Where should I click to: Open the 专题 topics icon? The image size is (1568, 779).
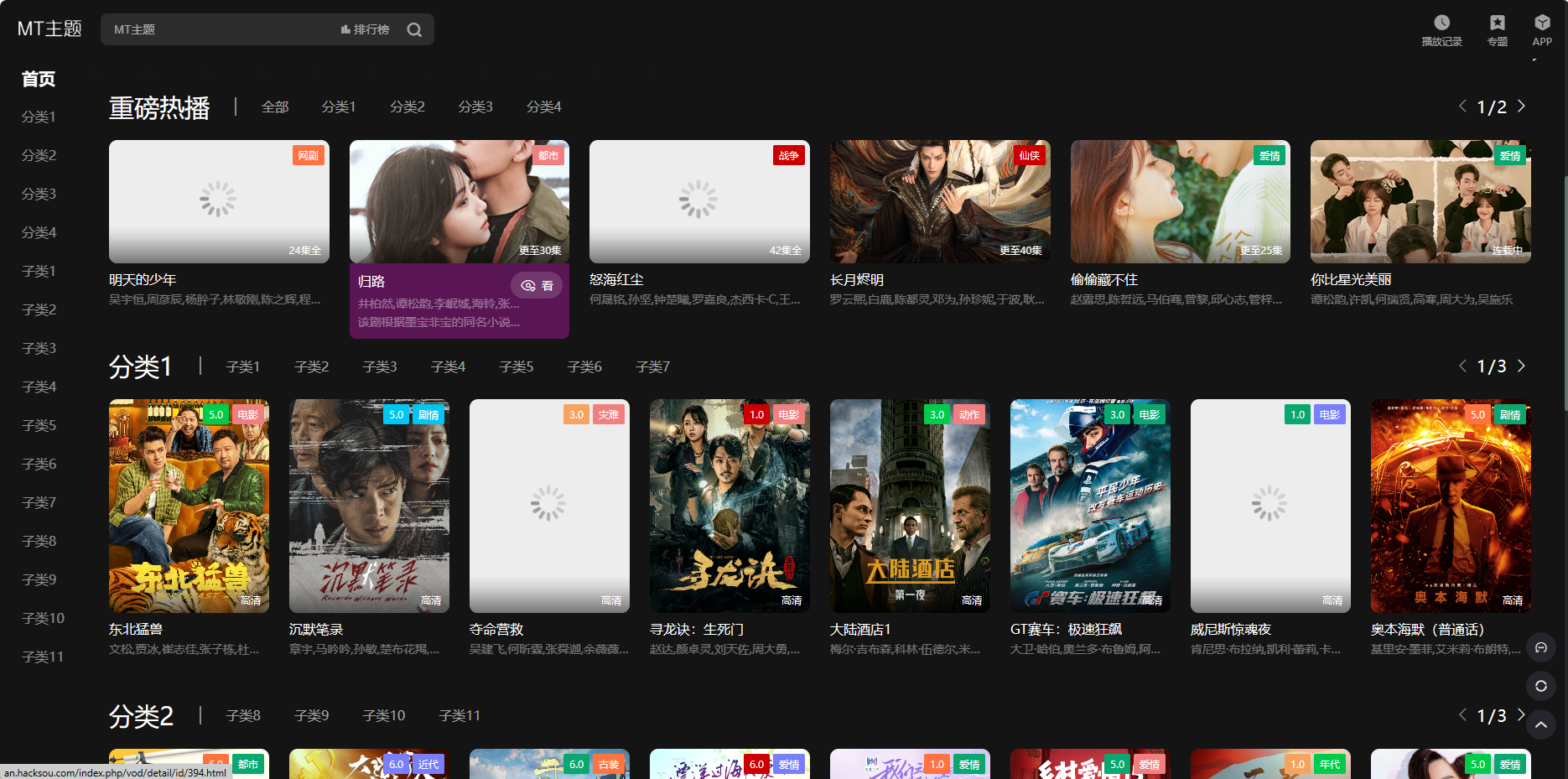pos(1498,30)
